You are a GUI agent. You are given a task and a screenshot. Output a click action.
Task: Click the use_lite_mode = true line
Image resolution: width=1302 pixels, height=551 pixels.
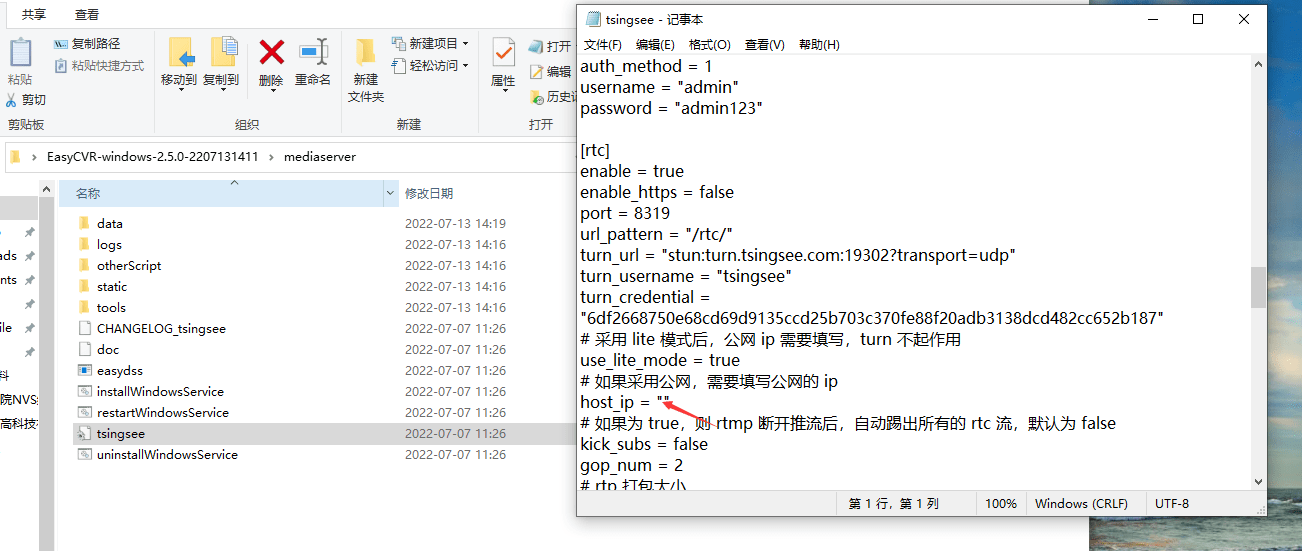(x=660, y=360)
